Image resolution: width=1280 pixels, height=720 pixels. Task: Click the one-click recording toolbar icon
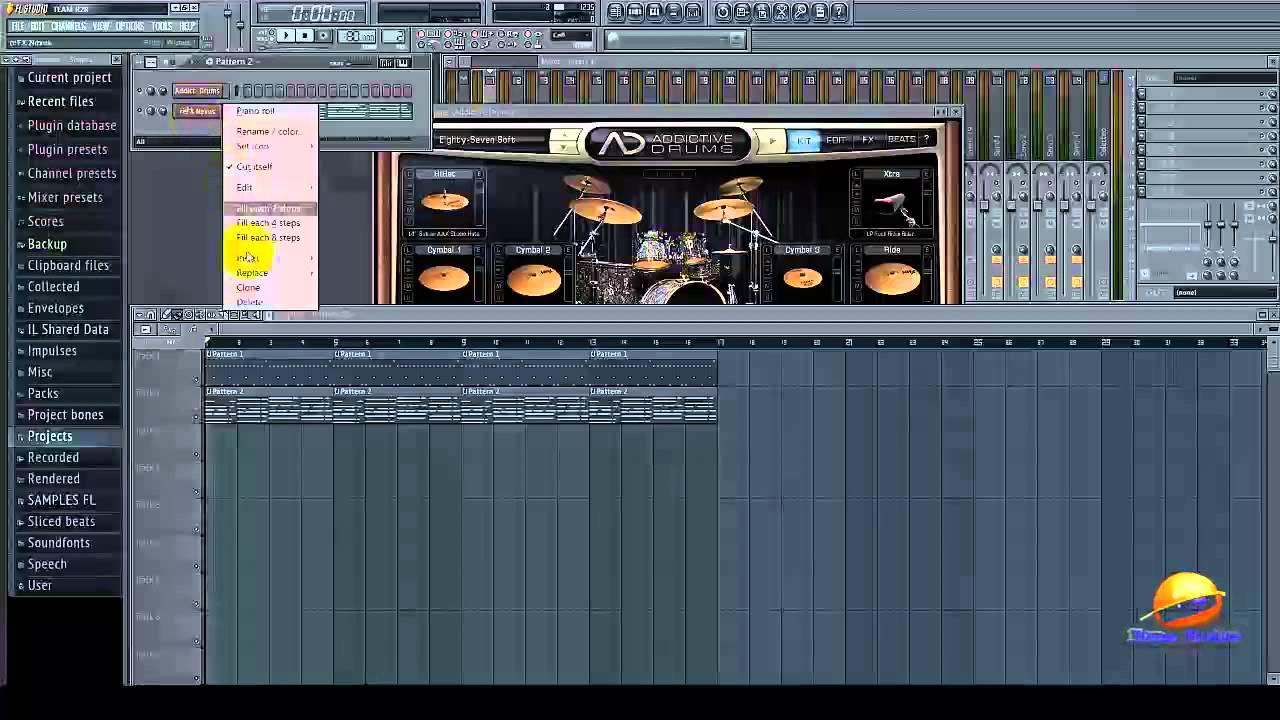(800, 12)
